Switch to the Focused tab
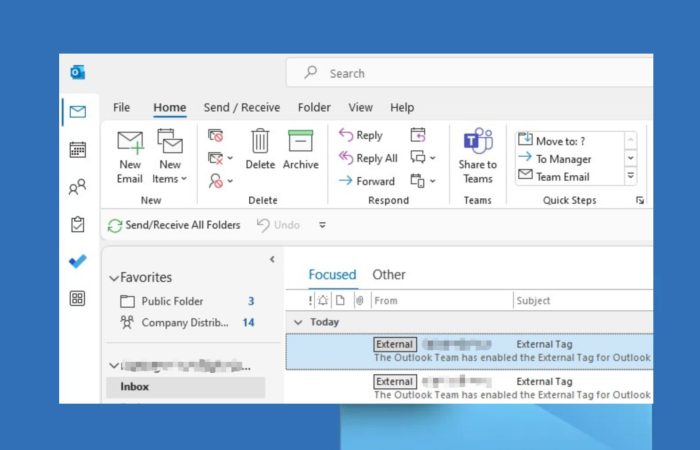This screenshot has height=450, width=700. (x=332, y=275)
